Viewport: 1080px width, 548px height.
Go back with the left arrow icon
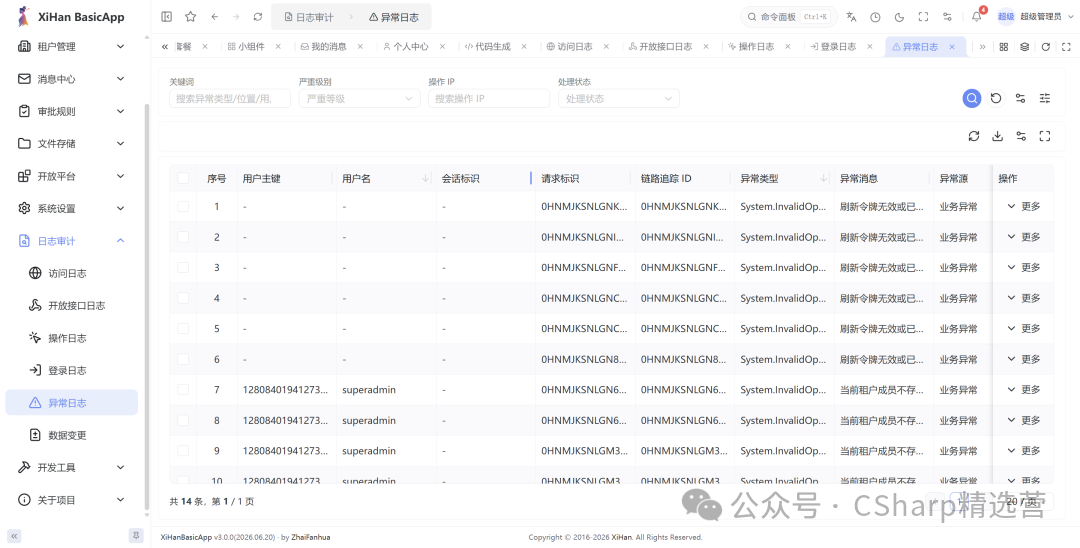point(214,17)
